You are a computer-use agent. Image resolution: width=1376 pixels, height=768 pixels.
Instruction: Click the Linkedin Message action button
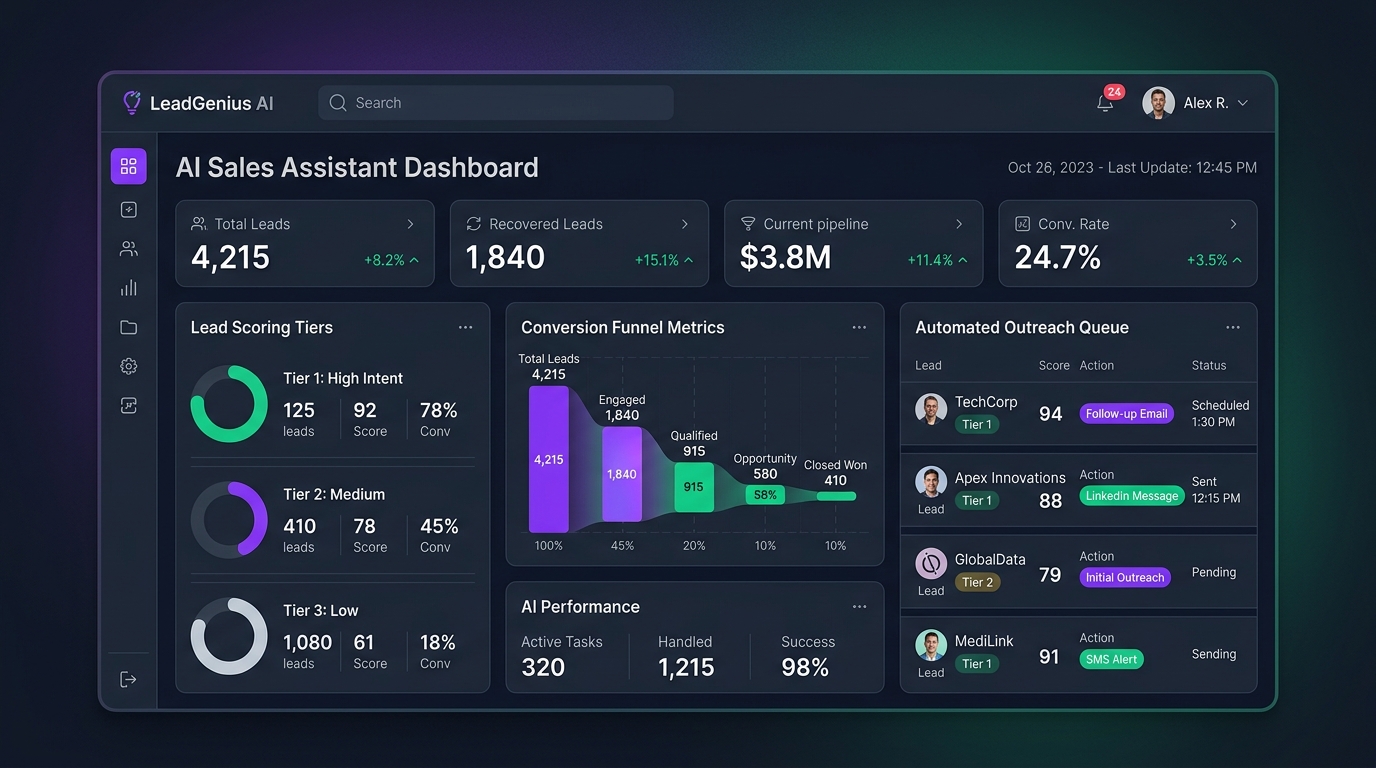[x=1132, y=496]
